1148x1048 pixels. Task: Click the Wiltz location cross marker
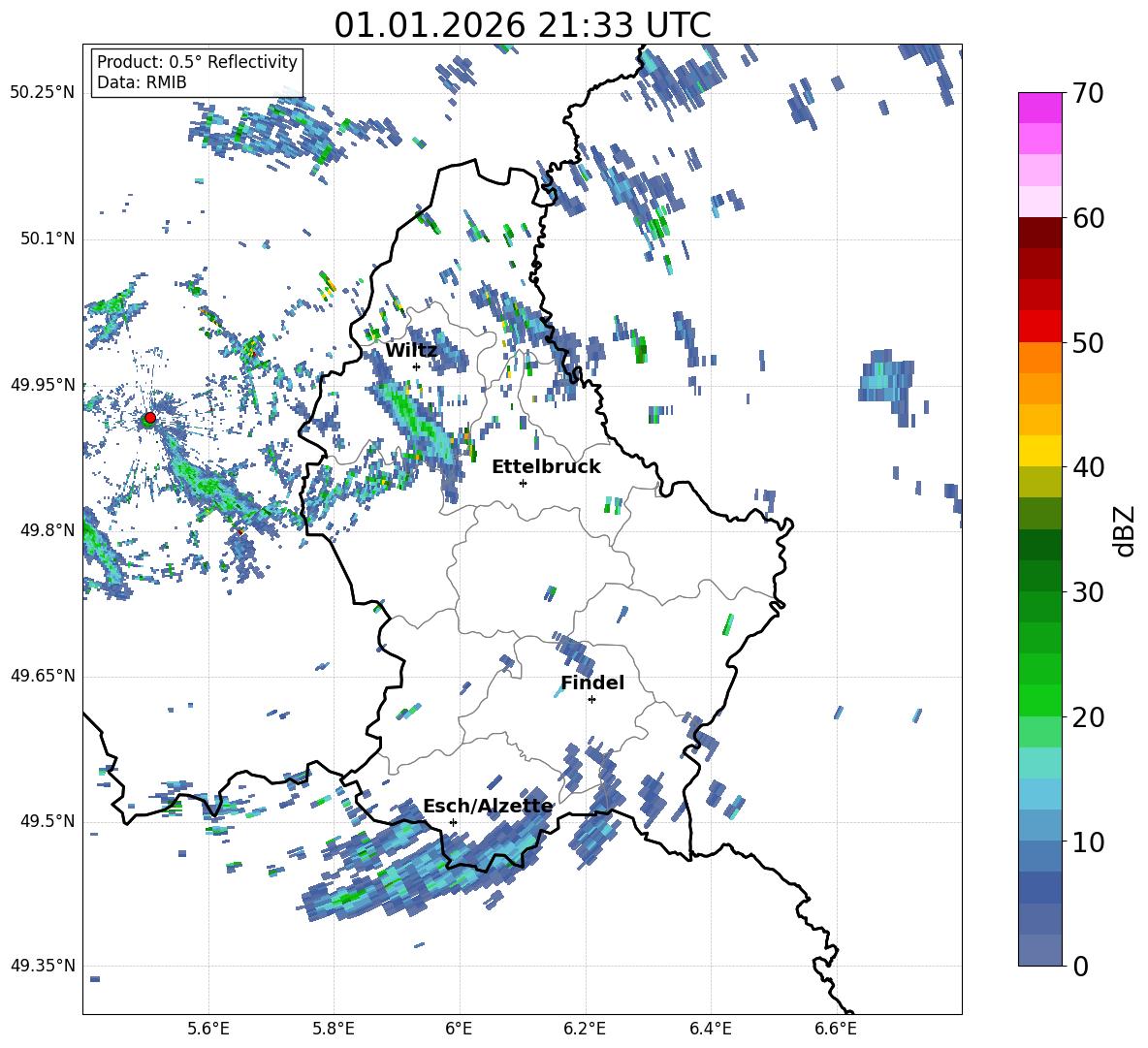click(x=416, y=366)
